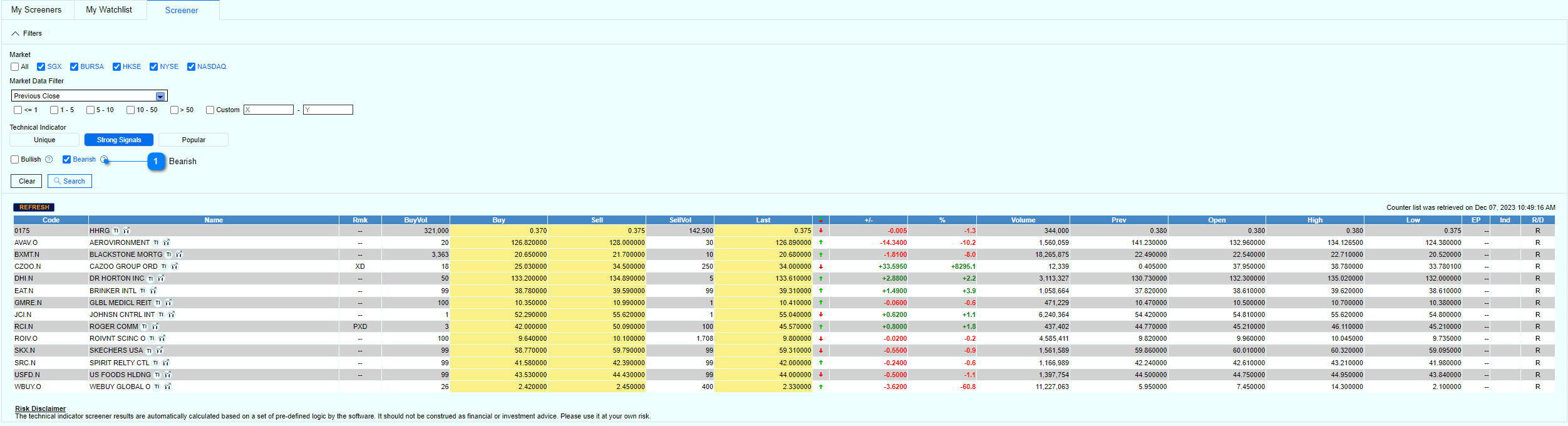
Task: Select Popular technical indicator tab
Action: (x=193, y=140)
